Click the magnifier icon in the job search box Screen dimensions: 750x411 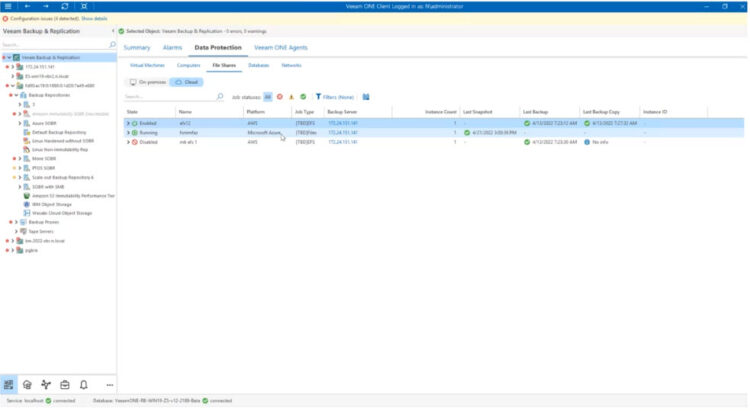[x=220, y=97]
